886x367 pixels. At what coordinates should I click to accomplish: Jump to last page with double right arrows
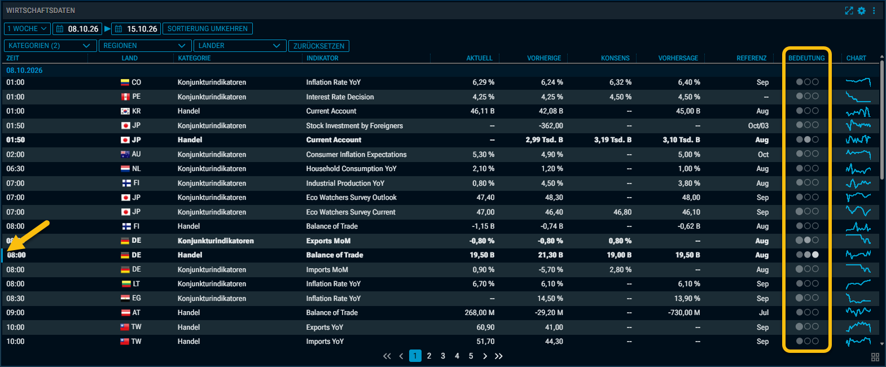click(x=499, y=356)
